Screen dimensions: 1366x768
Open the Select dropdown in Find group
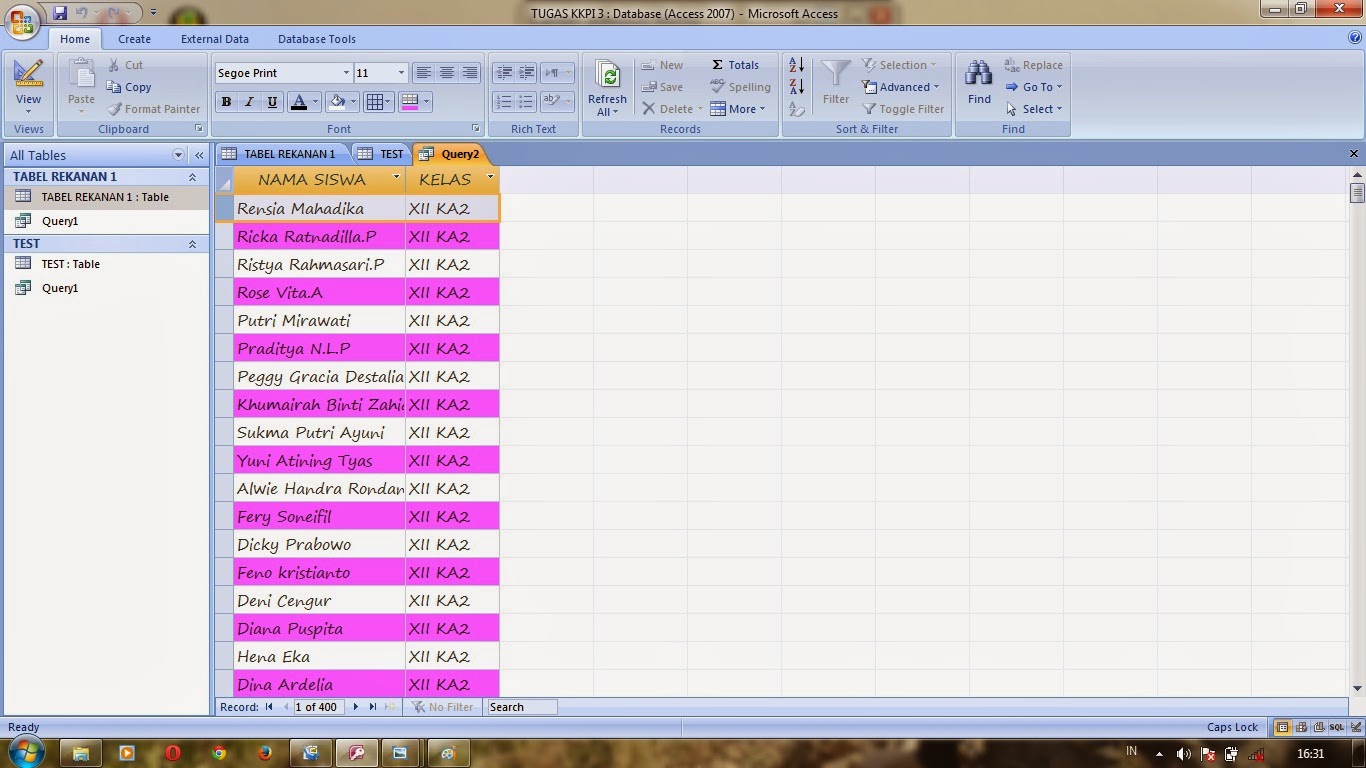click(1034, 109)
